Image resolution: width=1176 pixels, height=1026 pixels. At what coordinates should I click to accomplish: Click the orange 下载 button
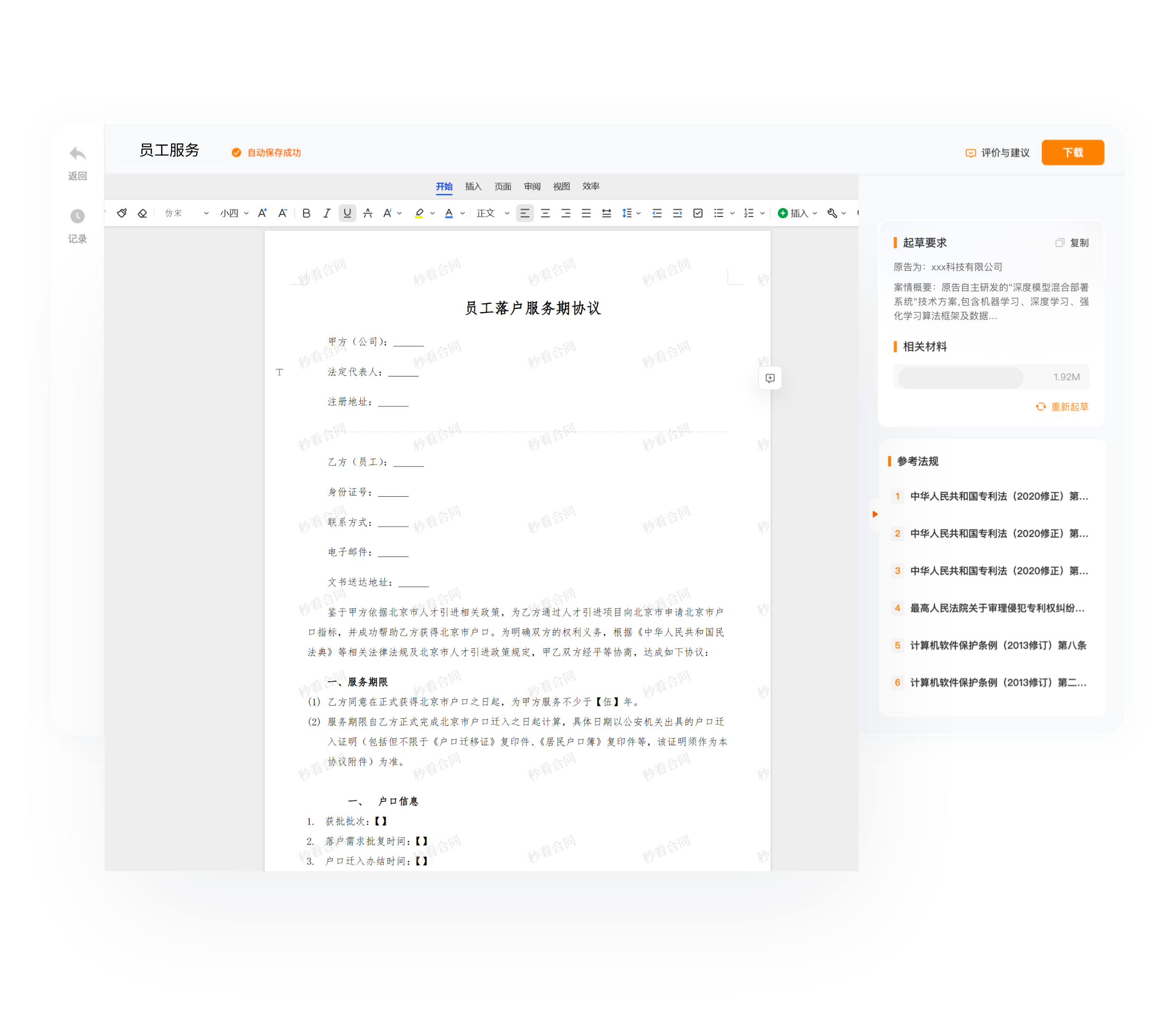[1072, 152]
